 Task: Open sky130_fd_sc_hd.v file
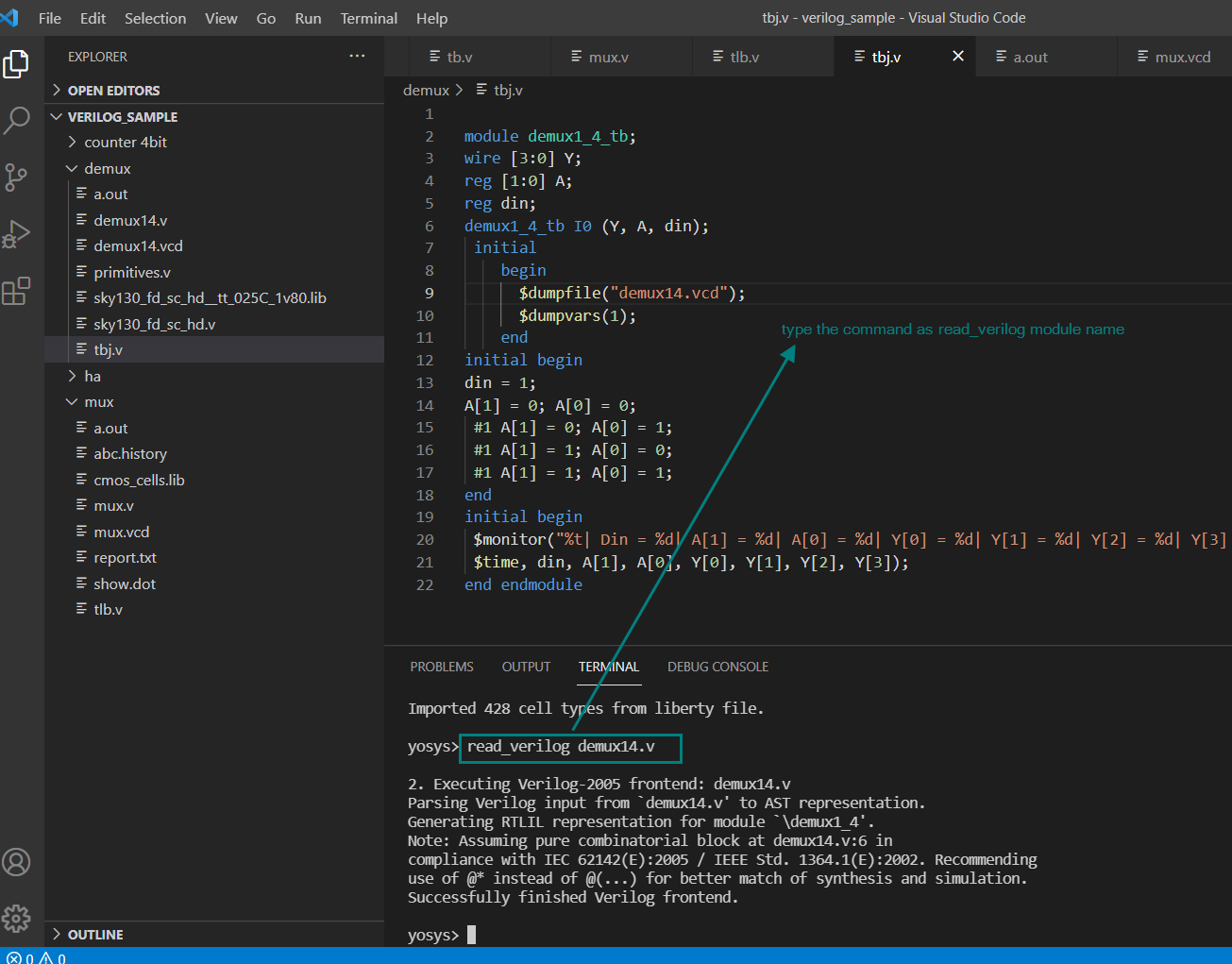pos(214,324)
